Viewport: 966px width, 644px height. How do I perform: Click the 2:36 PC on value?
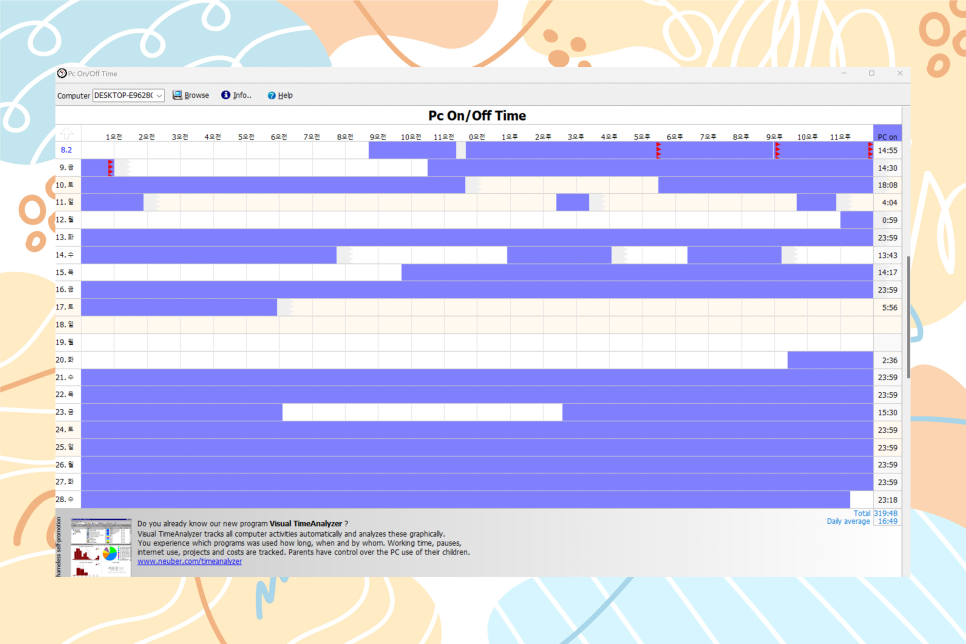888,360
